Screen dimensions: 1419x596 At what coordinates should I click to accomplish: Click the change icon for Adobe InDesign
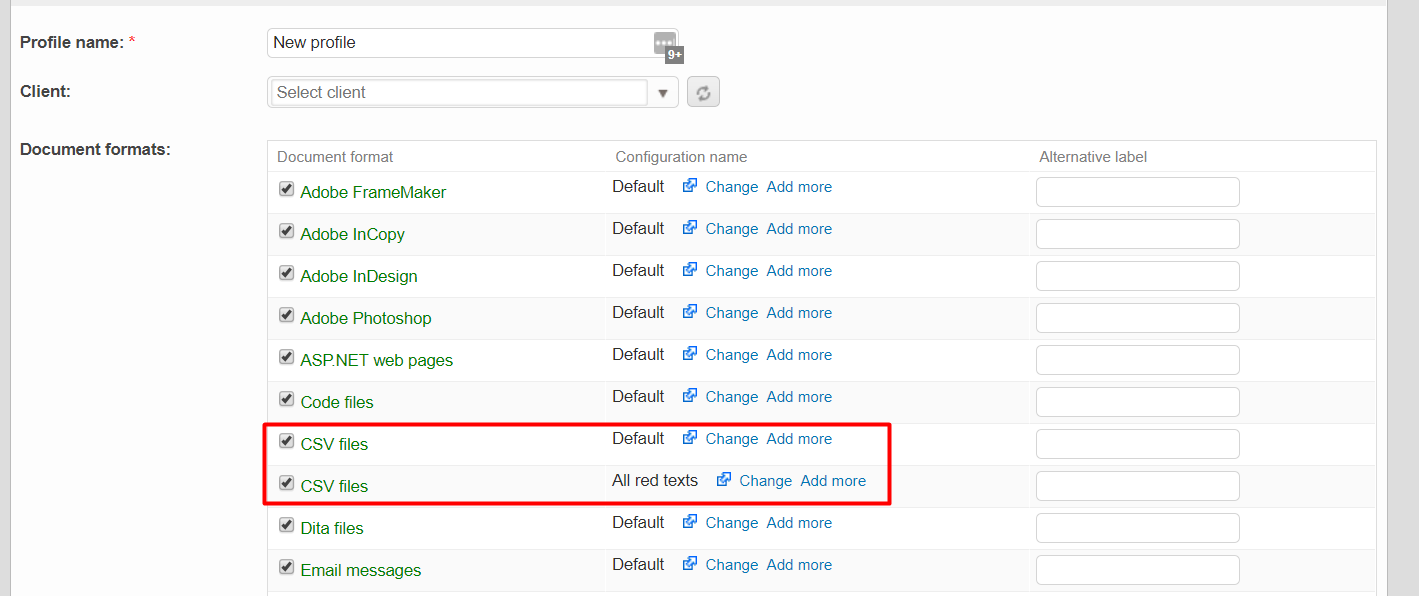coord(690,270)
